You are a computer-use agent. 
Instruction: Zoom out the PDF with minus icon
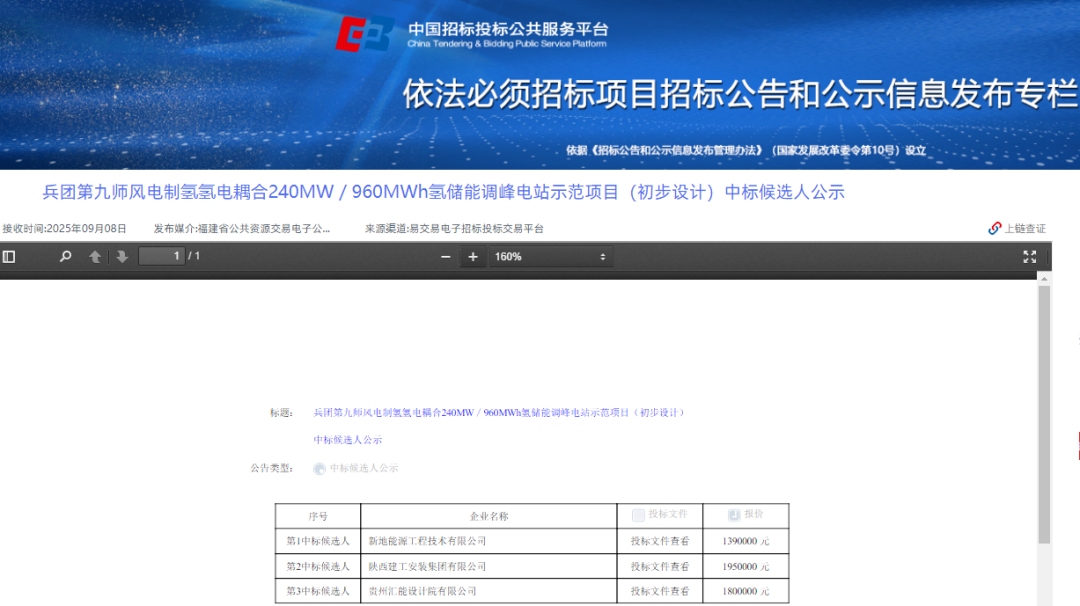444,256
